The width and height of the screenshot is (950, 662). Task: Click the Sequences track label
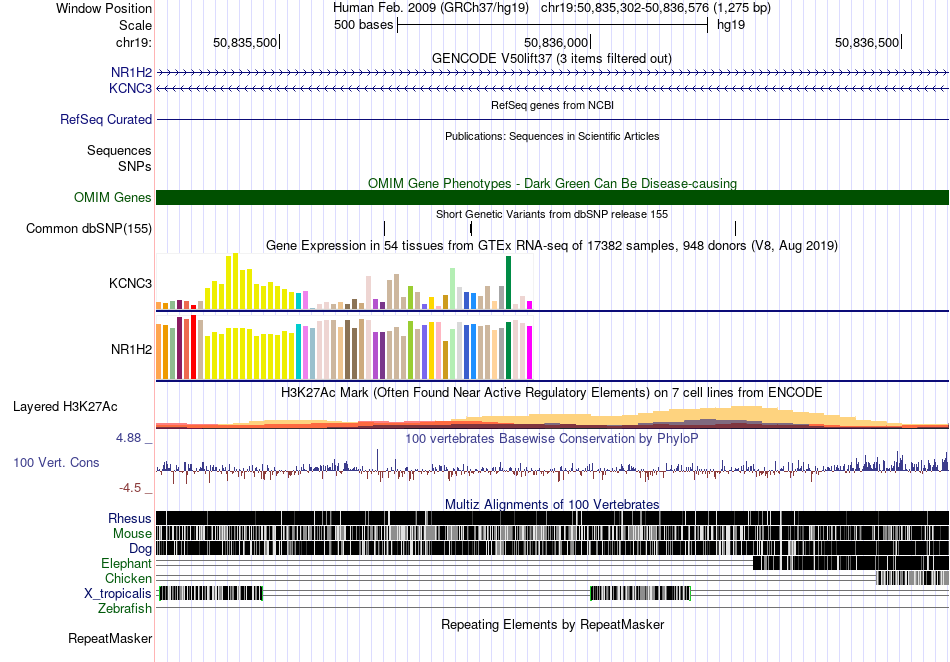point(119,150)
